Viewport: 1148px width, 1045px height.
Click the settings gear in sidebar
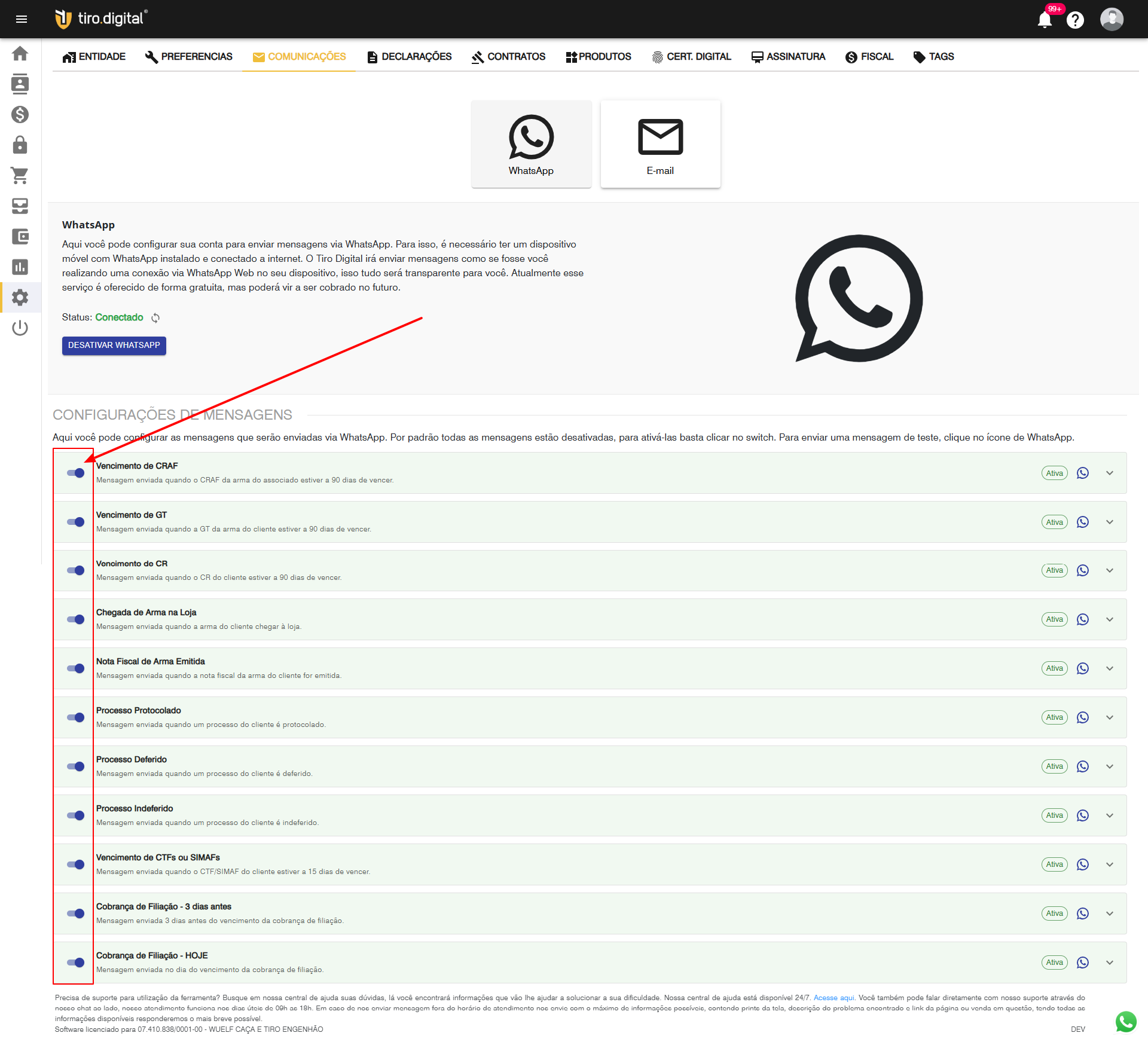point(20,297)
